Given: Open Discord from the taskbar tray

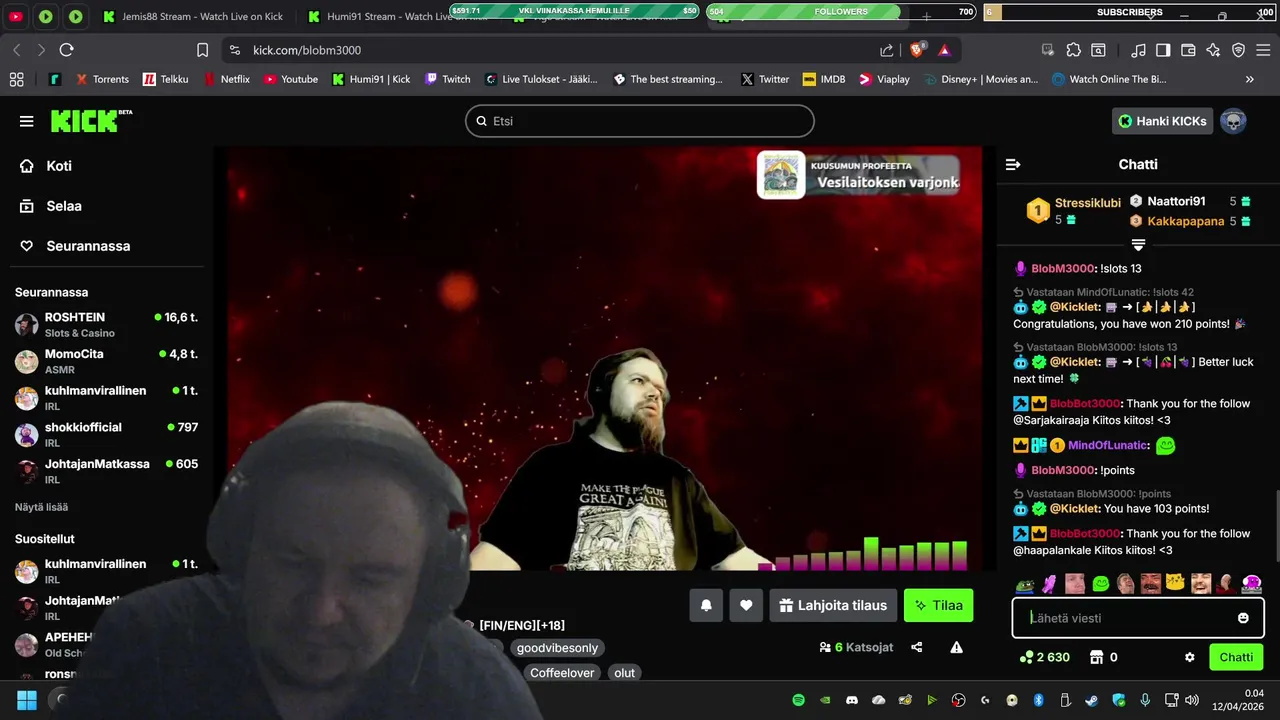Looking at the screenshot, I should coord(852,700).
